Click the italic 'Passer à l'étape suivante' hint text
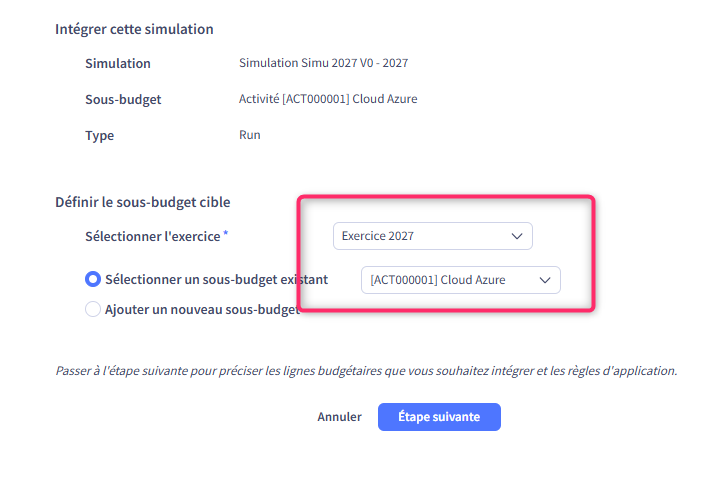721x492 pixels. click(x=366, y=370)
